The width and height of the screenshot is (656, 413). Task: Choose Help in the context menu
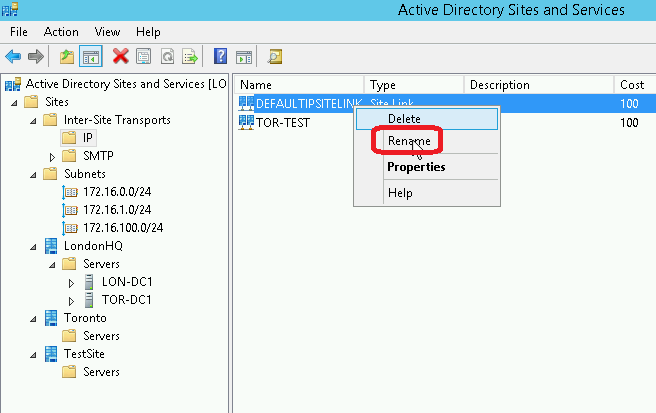tap(427, 193)
